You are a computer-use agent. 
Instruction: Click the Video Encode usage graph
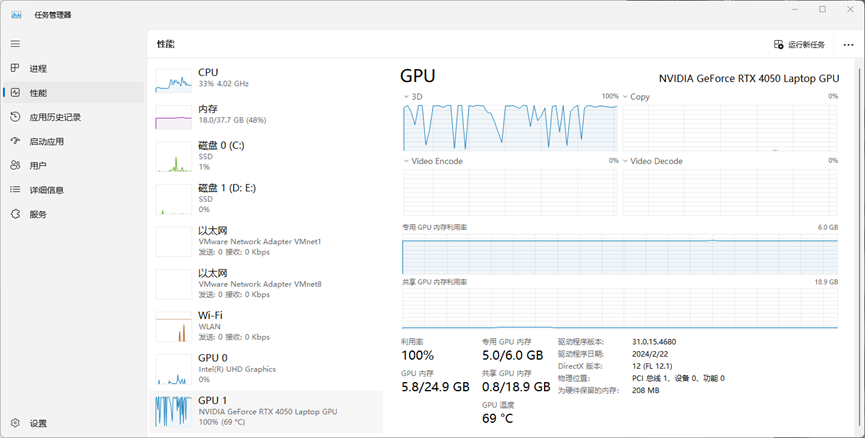click(x=510, y=191)
